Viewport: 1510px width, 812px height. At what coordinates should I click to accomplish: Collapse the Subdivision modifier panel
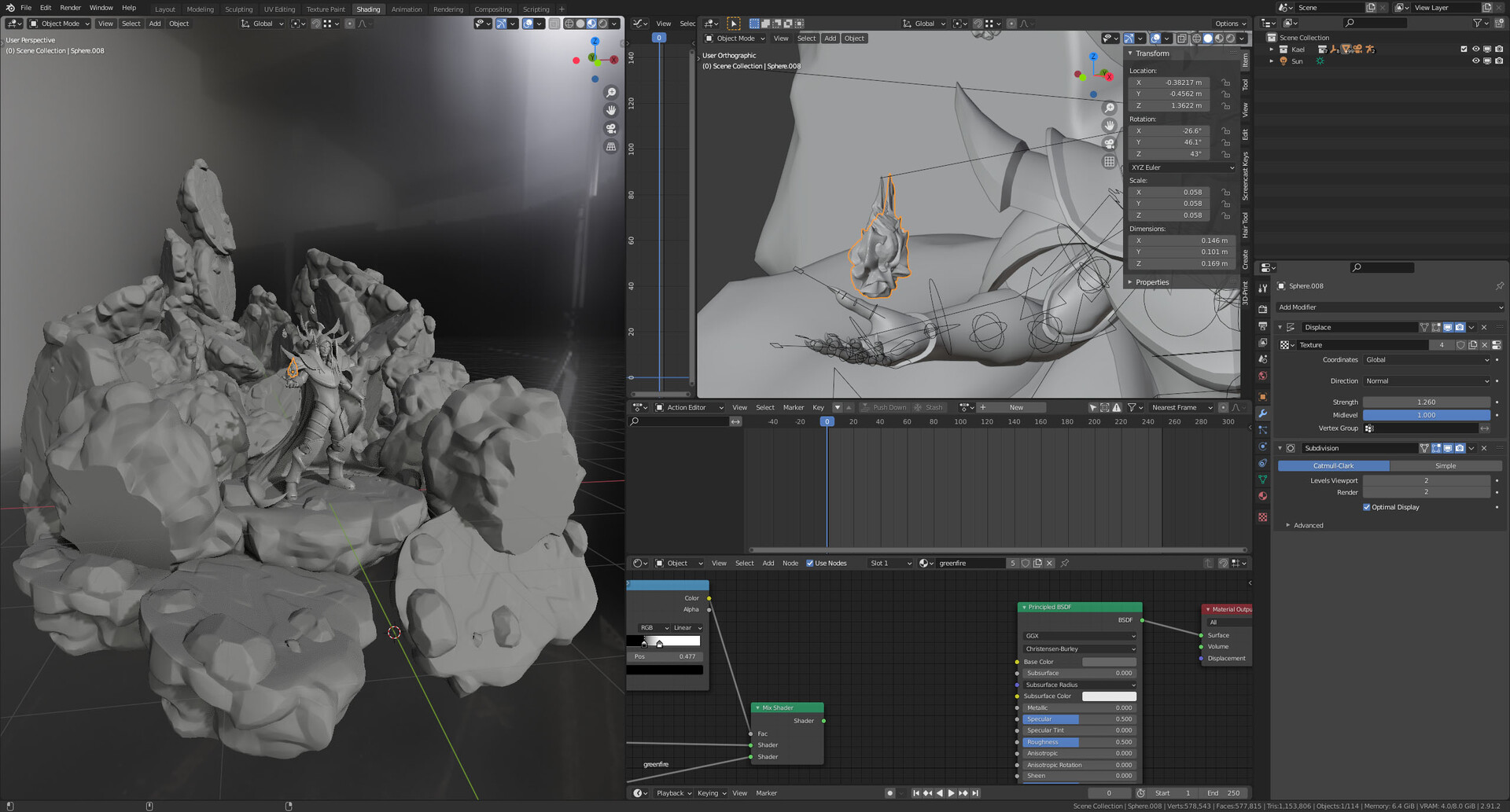1280,448
